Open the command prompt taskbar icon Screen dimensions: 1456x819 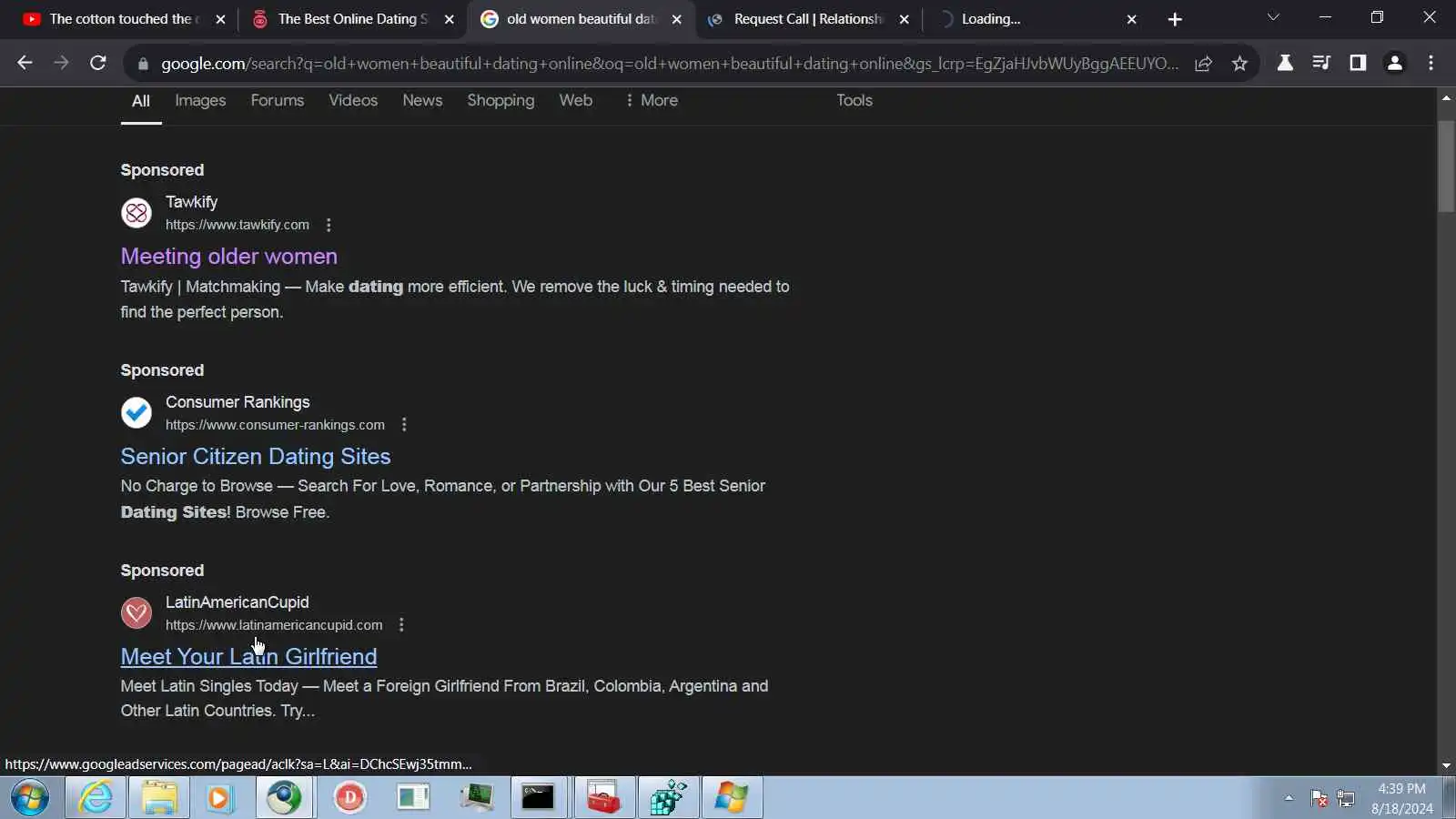[538, 798]
